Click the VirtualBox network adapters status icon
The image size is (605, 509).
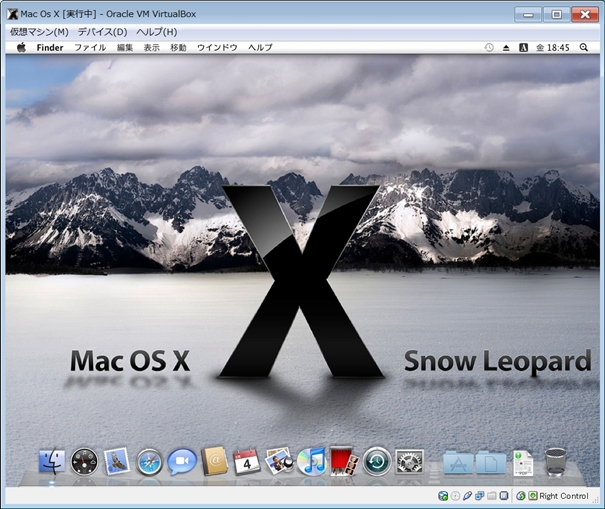479,496
